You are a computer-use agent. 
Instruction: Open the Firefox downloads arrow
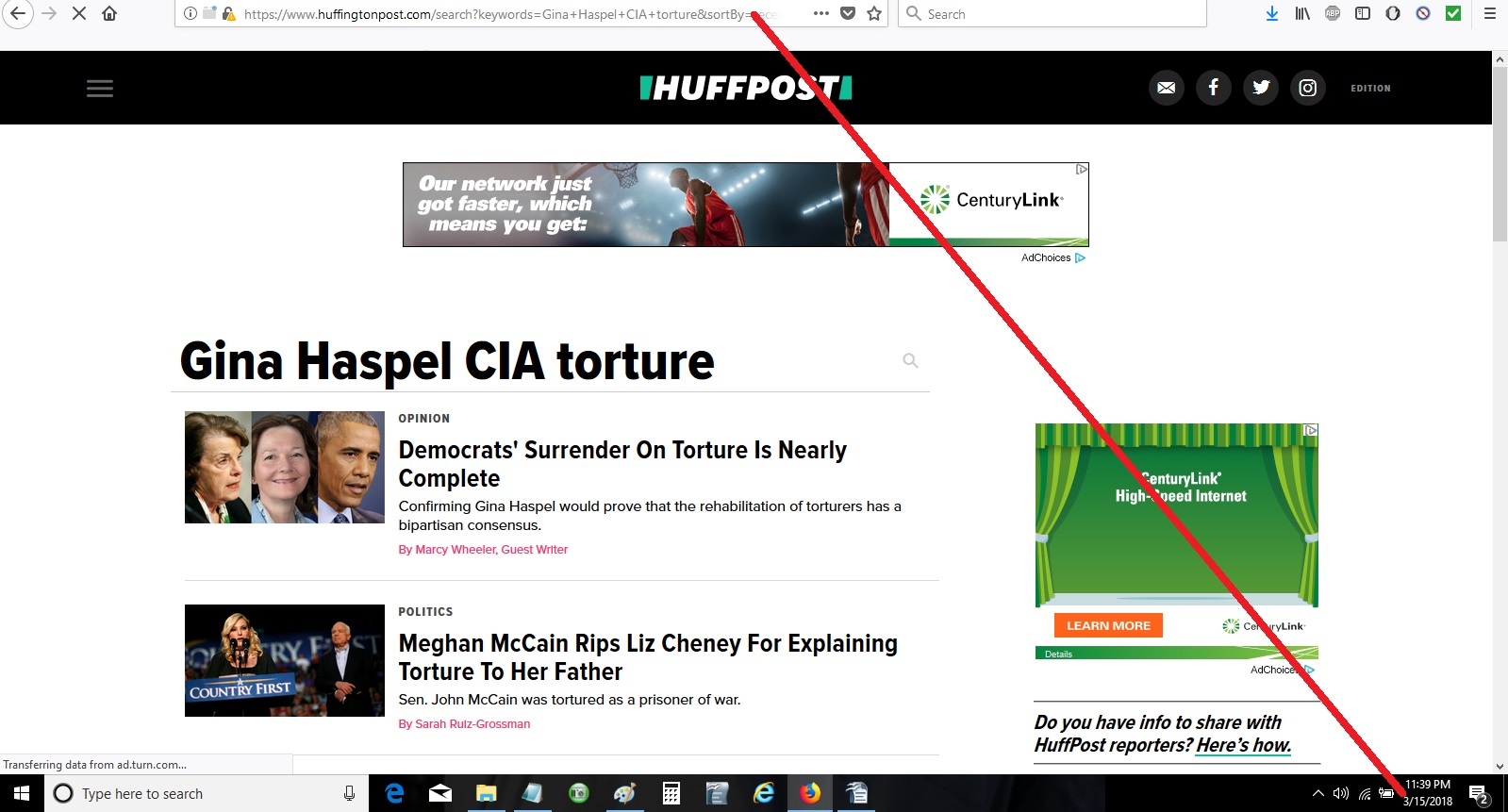pos(1271,13)
